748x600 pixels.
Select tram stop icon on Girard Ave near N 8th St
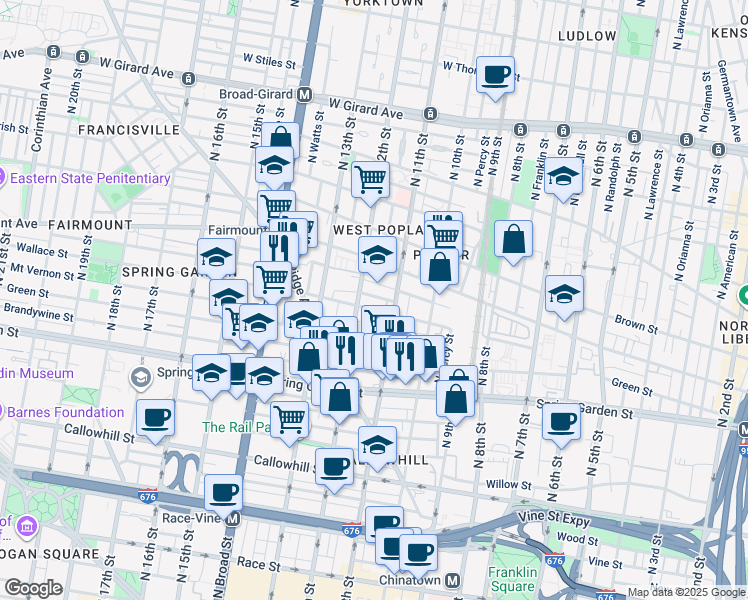[520, 129]
